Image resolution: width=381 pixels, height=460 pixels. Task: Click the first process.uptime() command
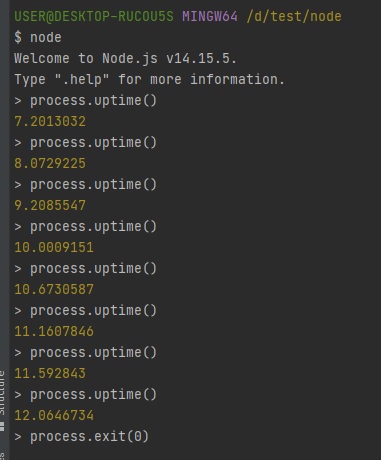(93, 100)
